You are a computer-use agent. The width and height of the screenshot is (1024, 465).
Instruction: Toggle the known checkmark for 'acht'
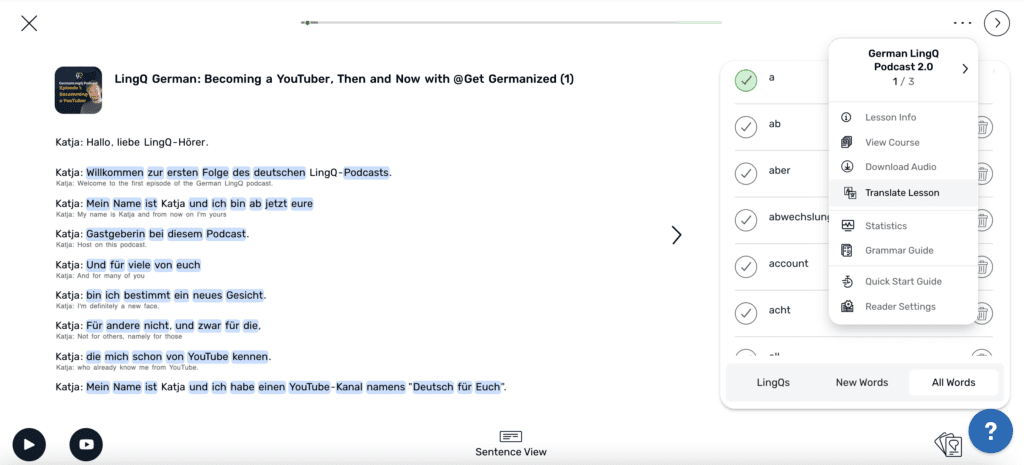[x=745, y=313]
